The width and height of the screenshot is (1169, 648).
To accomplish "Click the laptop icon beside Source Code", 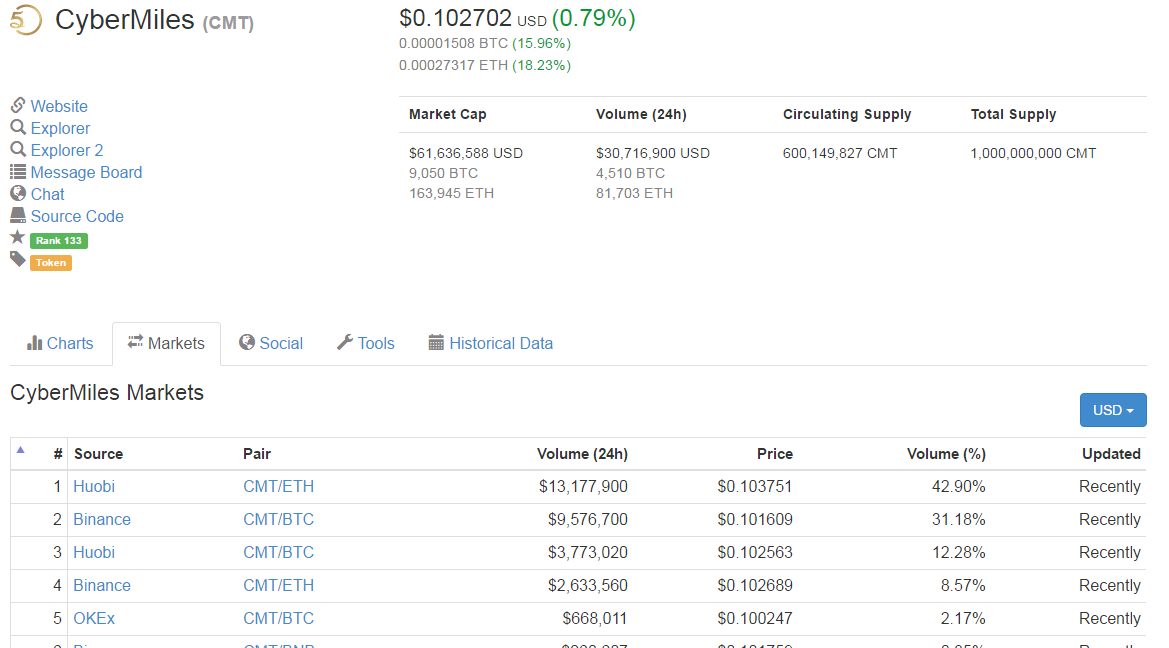I will (x=18, y=216).
